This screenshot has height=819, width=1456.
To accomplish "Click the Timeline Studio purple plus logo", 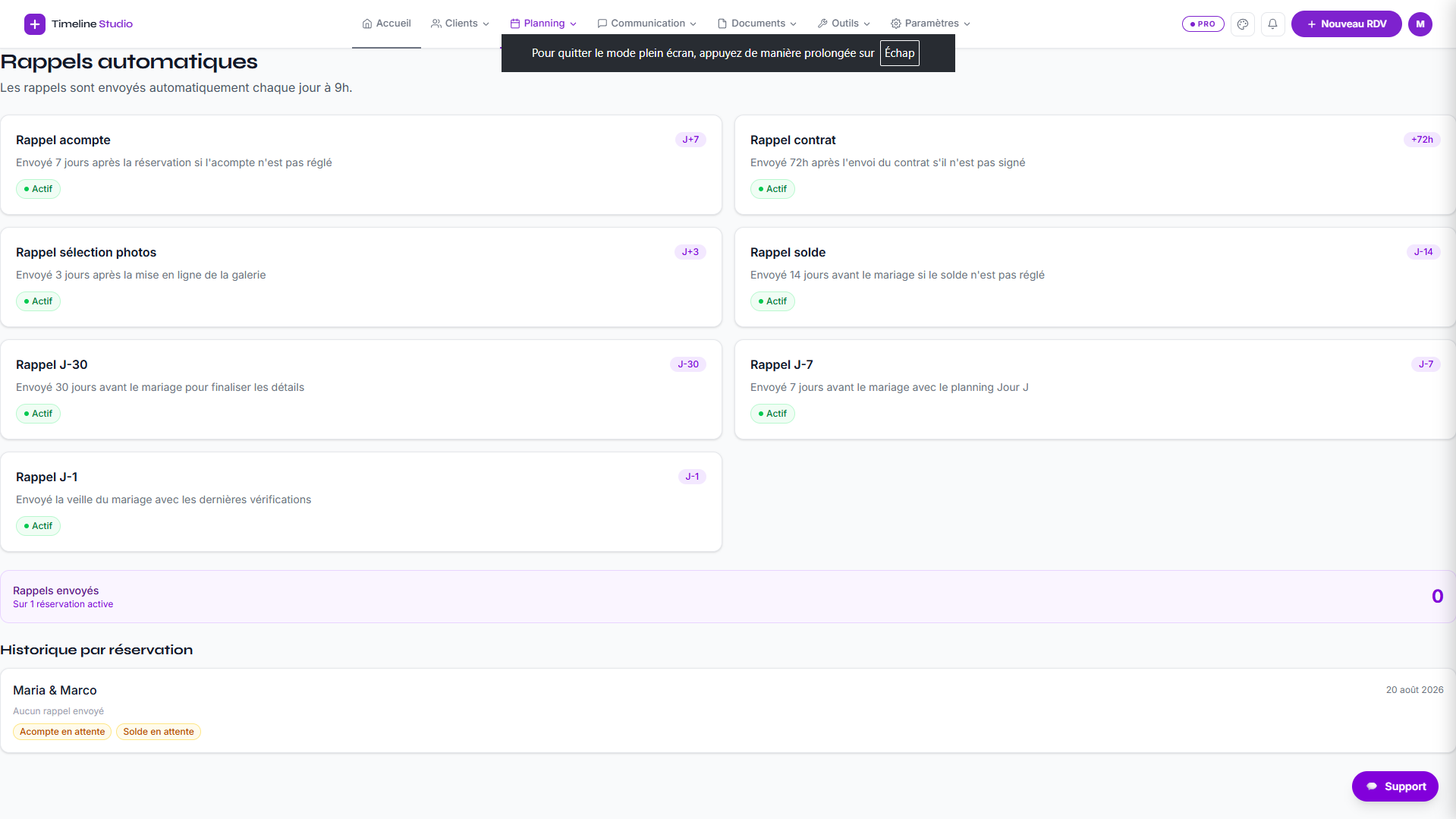I will coord(35,24).
